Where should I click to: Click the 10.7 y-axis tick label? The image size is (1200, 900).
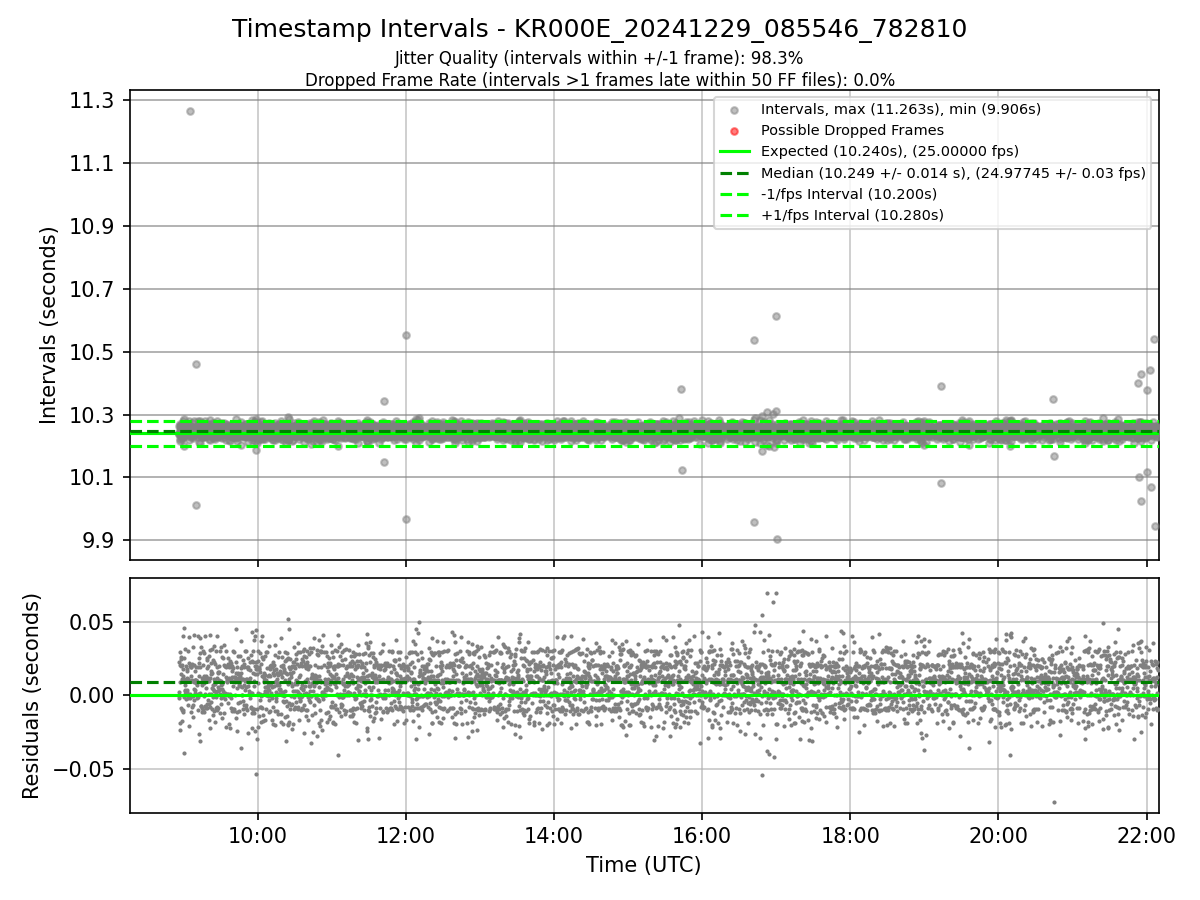[x=93, y=289]
